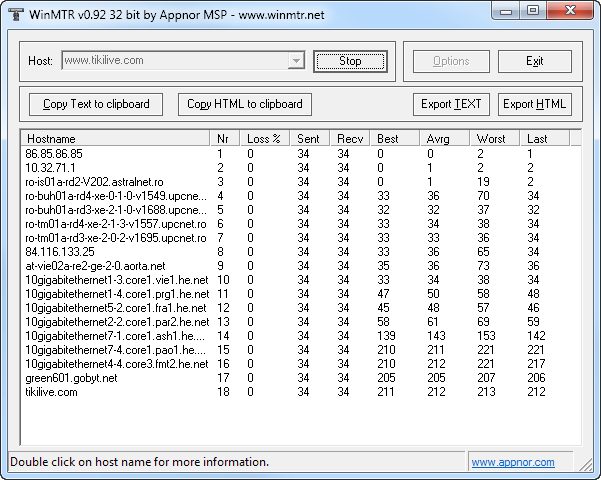
Task: Click the Loss % column header
Action: pyautogui.click(x=265, y=138)
